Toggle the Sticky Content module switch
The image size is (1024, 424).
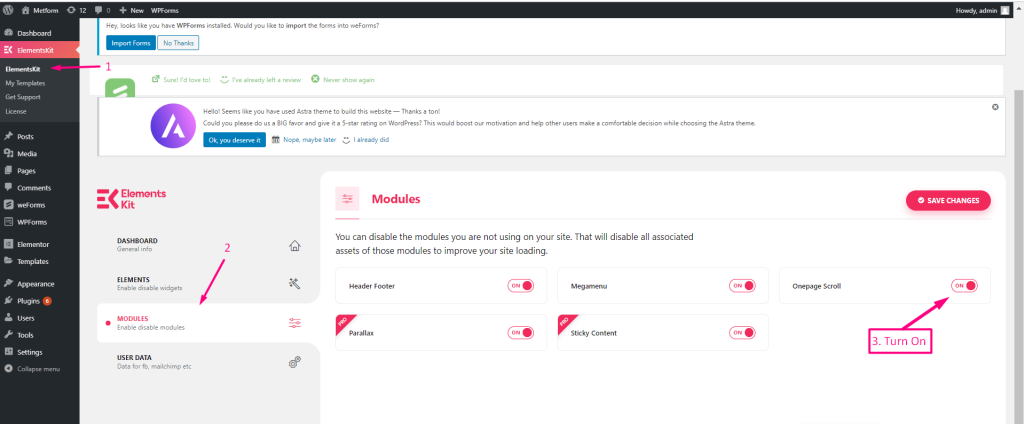(x=743, y=333)
